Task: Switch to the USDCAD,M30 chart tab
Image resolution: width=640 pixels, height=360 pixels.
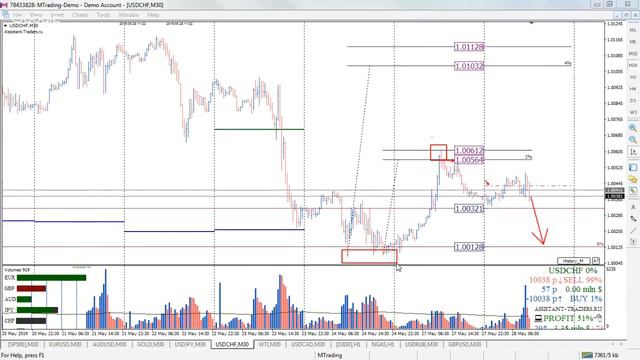Action: pyautogui.click(x=308, y=344)
